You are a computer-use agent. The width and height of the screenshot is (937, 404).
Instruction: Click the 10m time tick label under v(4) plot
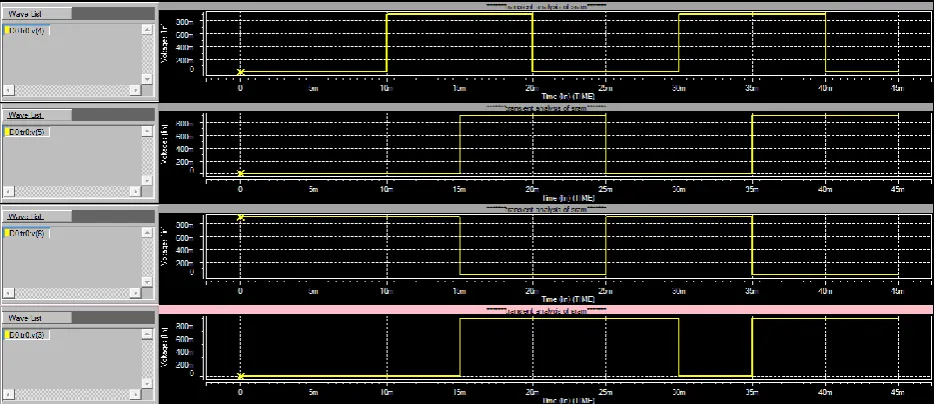coord(387,88)
